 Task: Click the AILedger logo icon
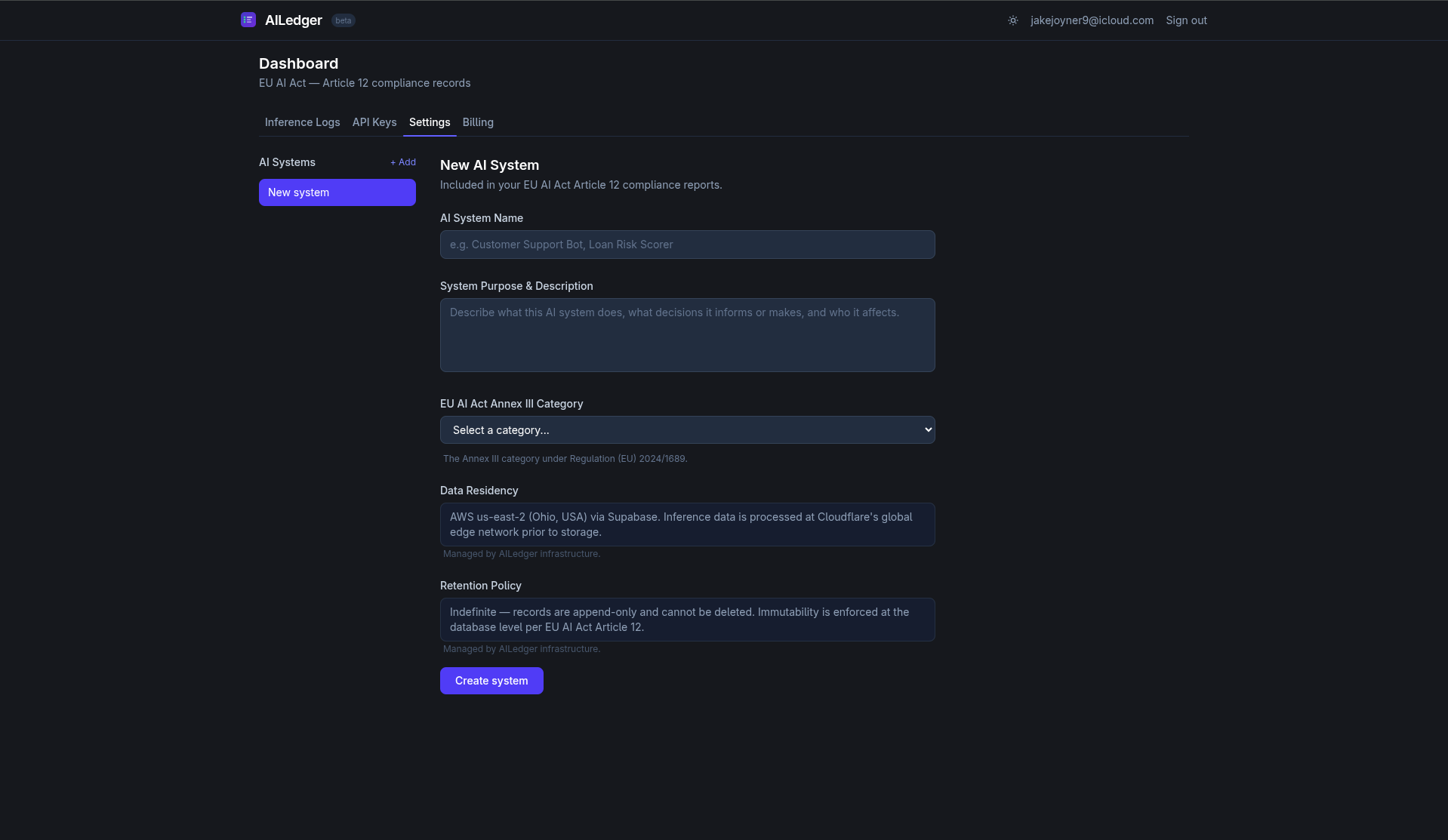pyautogui.click(x=248, y=20)
